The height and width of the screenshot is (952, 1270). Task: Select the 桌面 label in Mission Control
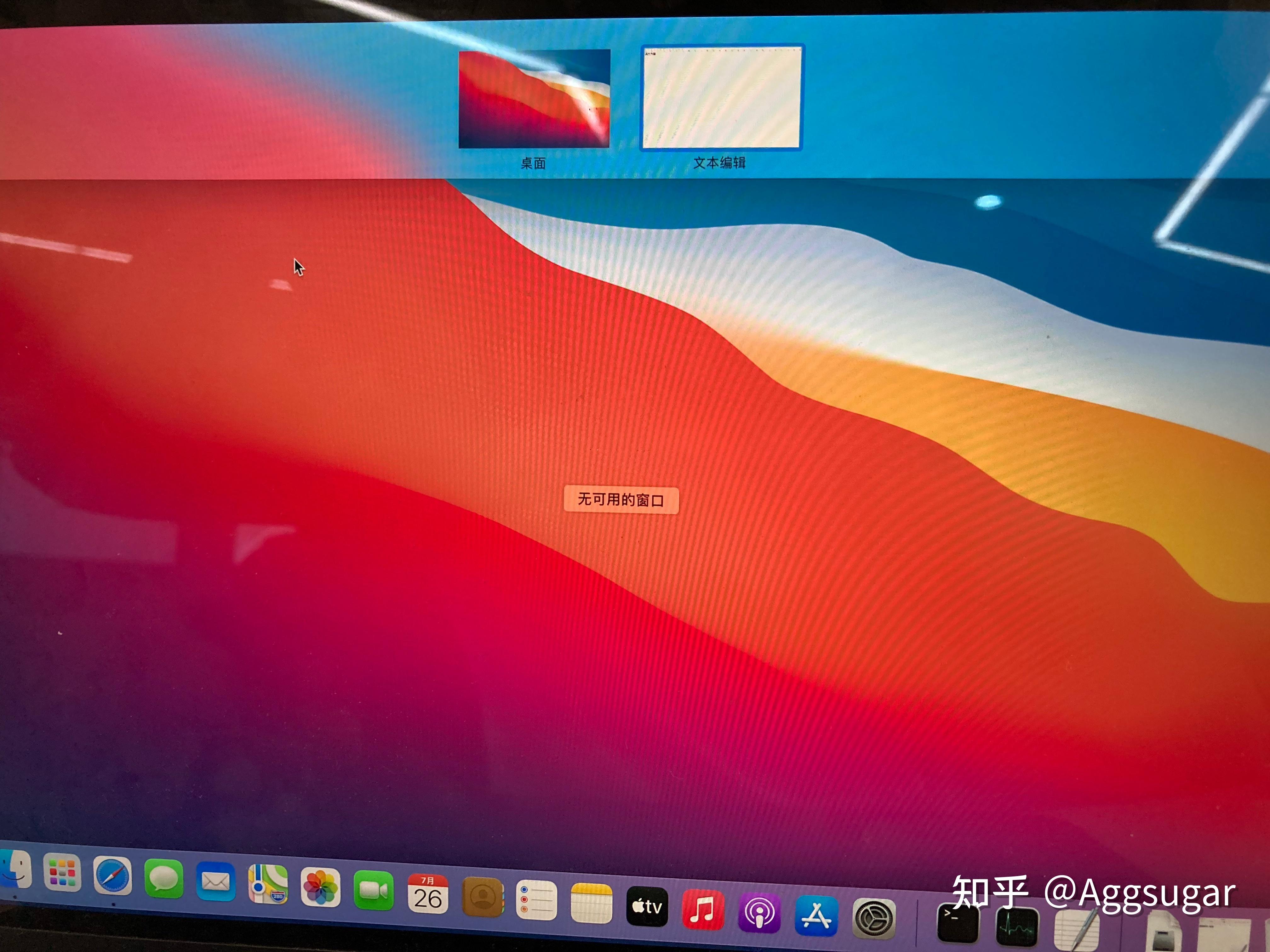point(533,163)
